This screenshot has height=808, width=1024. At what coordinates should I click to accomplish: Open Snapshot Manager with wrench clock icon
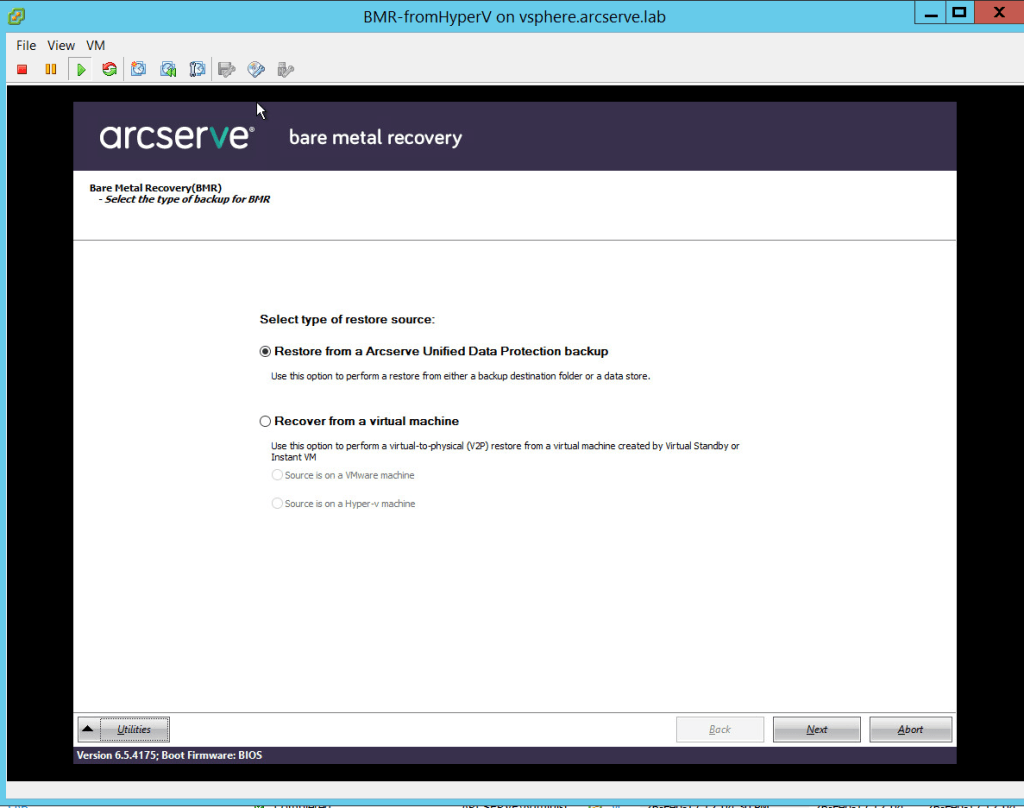click(197, 69)
